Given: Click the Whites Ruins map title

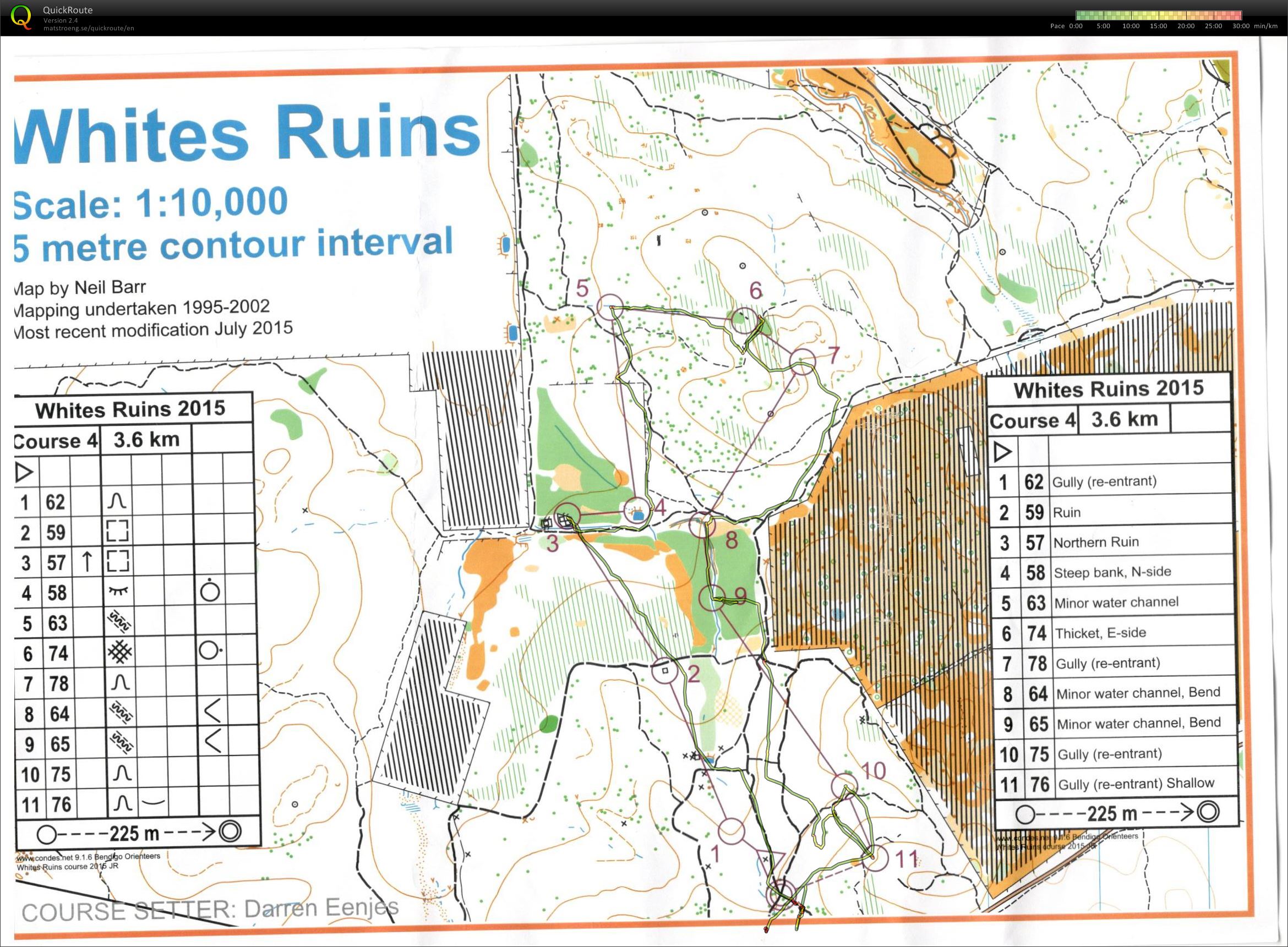Looking at the screenshot, I should pos(247,135).
